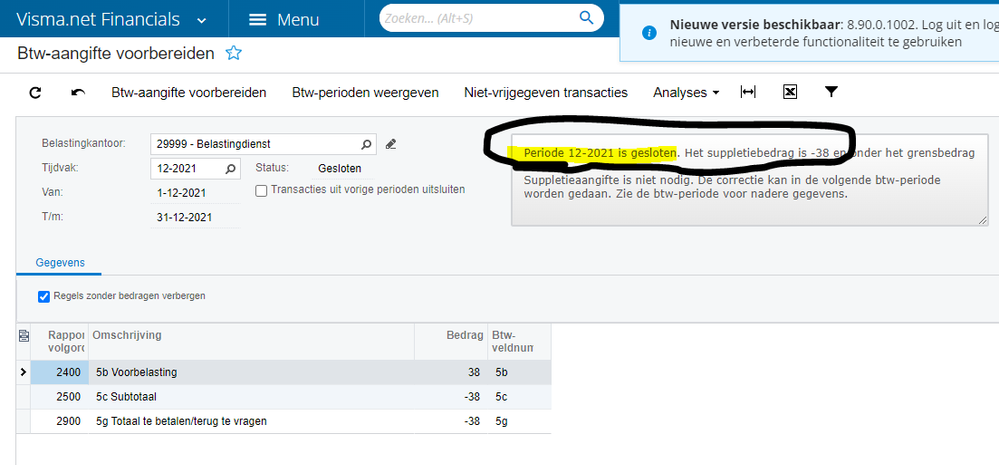Export the grid with the Excel icon
The width and height of the screenshot is (999, 465).
point(789,92)
